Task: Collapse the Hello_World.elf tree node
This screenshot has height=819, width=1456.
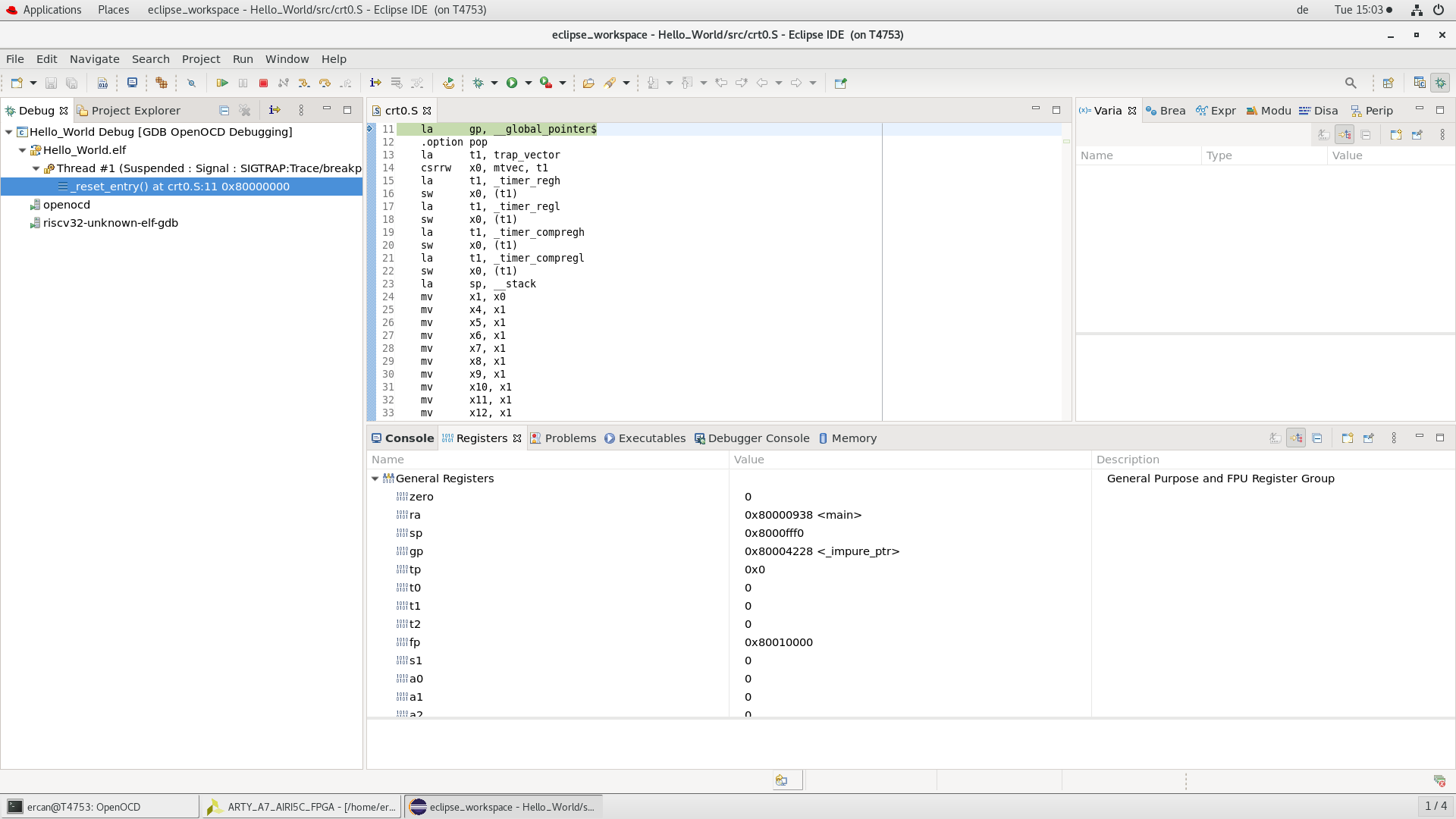Action: pyautogui.click(x=23, y=150)
